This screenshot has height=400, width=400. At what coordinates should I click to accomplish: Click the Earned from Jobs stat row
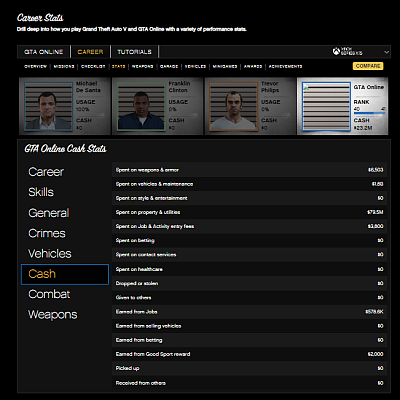[249, 312]
